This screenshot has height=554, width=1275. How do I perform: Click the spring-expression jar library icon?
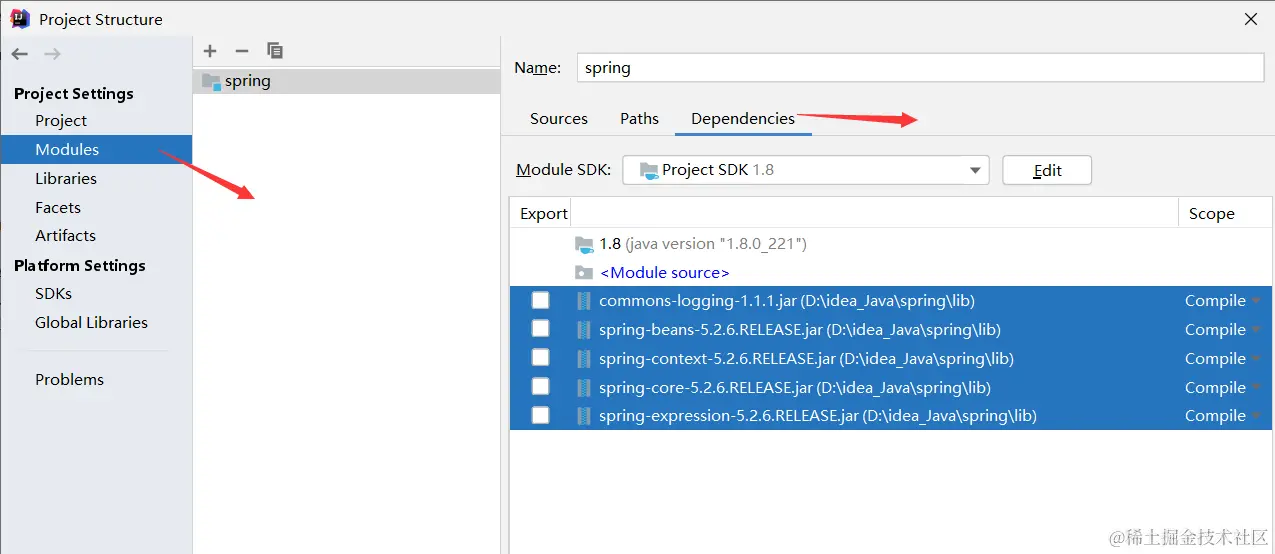[x=584, y=415]
